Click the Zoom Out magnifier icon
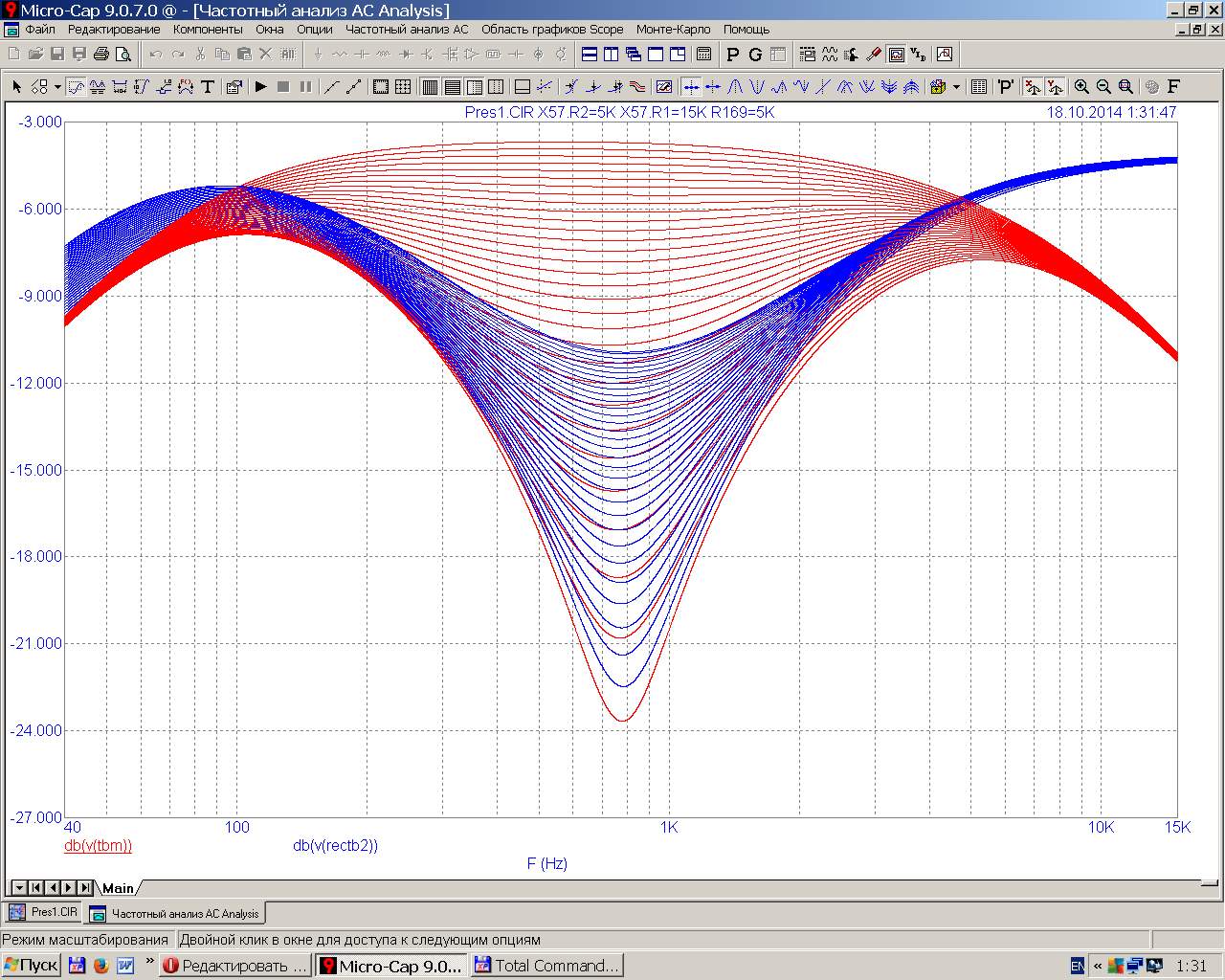The image size is (1225, 980). point(1103,87)
